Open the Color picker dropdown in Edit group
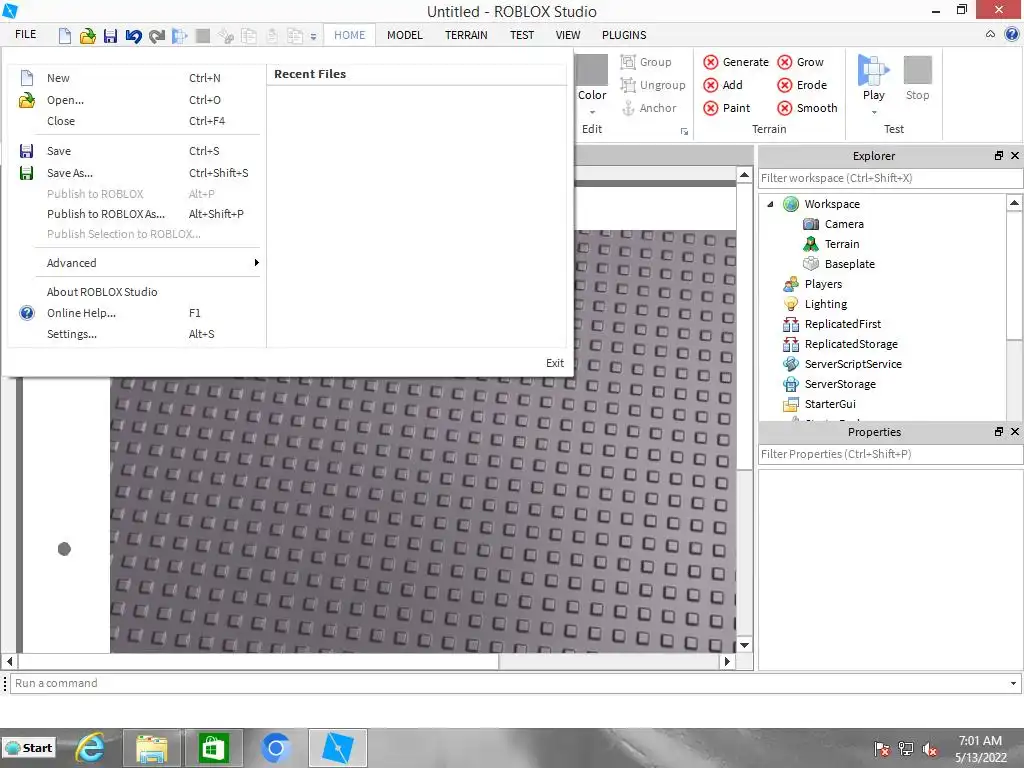The height and width of the screenshot is (768, 1024). pyautogui.click(x=592, y=112)
